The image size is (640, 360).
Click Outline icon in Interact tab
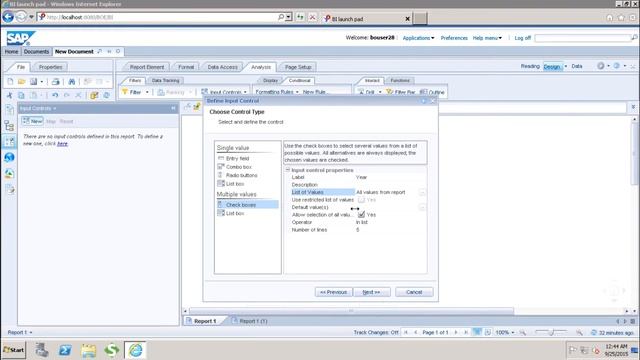point(423,92)
